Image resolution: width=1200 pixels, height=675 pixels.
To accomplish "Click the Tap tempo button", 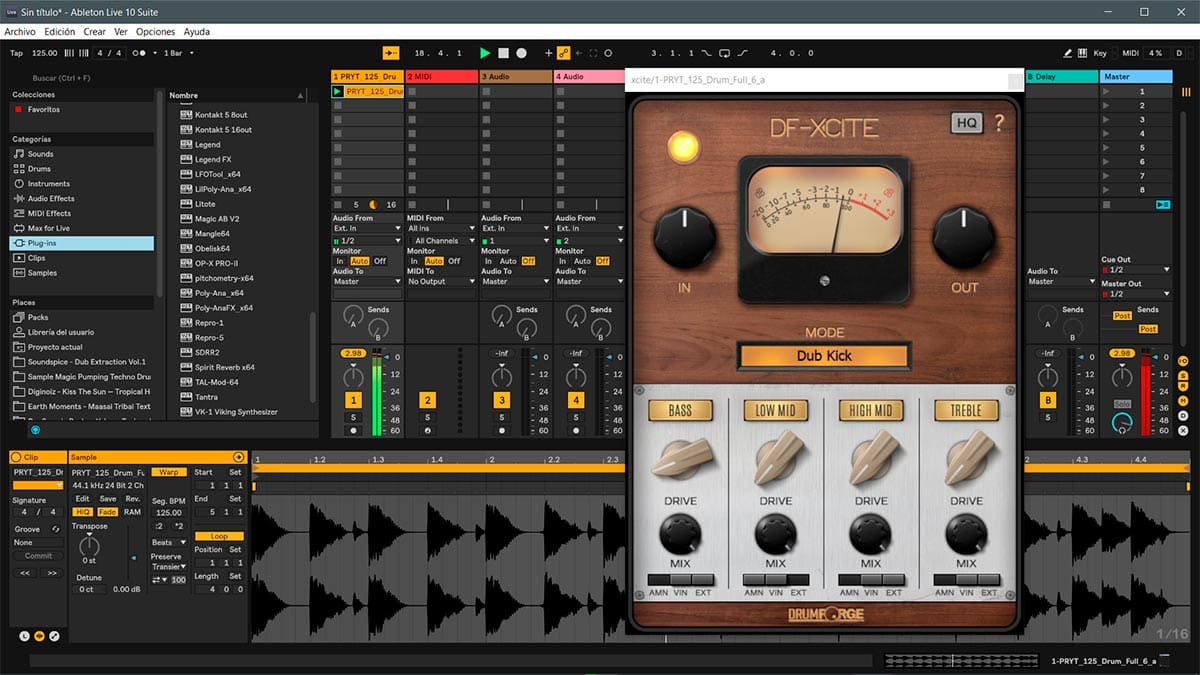I will [16, 53].
